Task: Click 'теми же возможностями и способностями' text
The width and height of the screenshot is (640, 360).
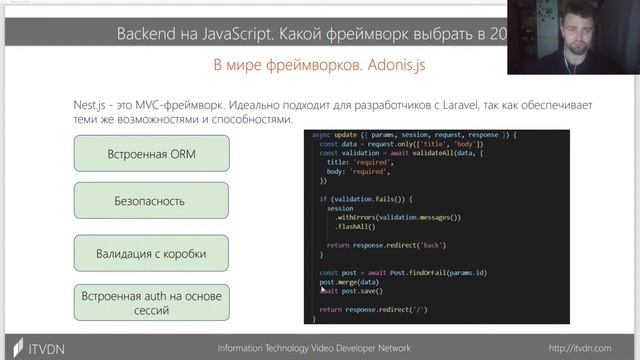Action: pos(183,120)
